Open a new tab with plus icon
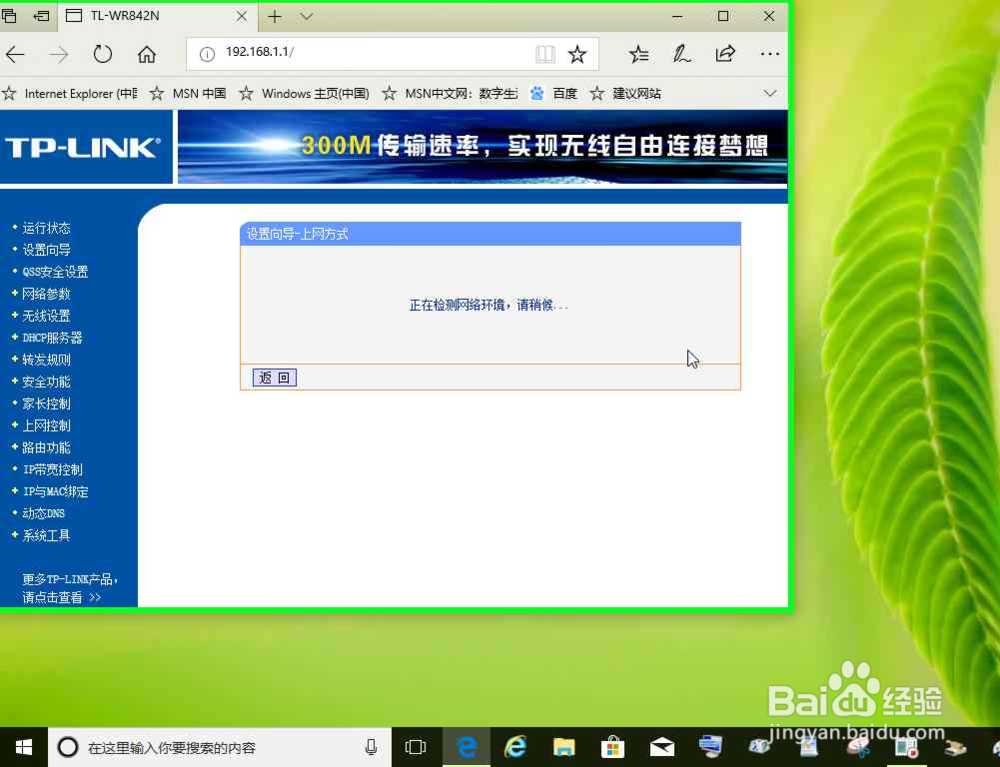The width and height of the screenshot is (1000, 767). point(275,16)
